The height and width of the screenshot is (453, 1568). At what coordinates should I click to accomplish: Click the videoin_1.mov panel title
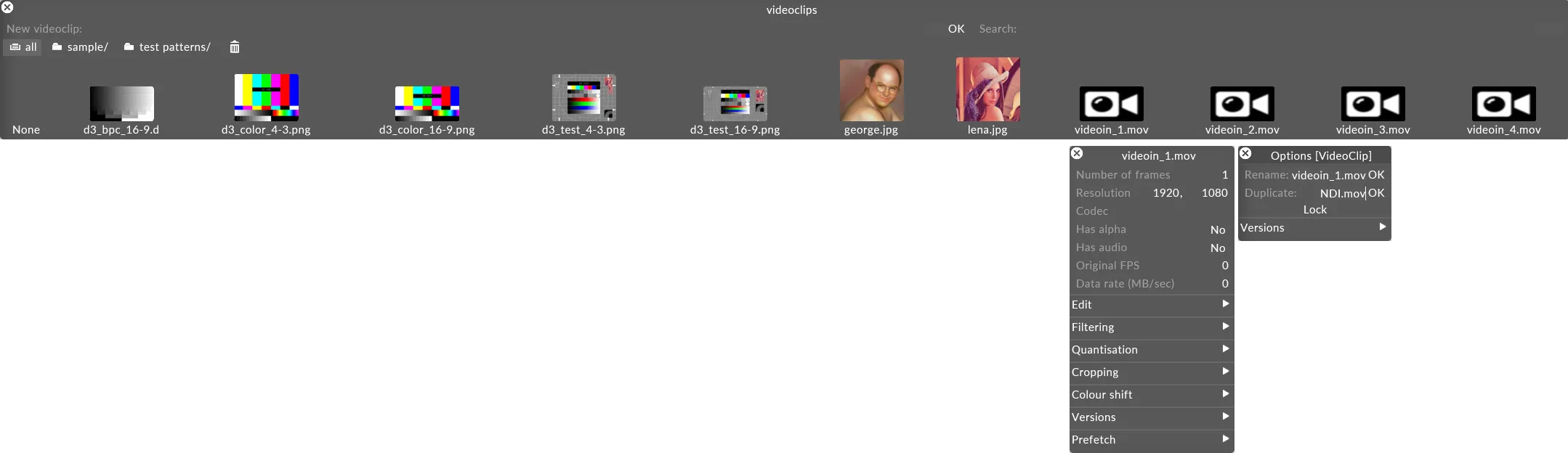tap(1158, 156)
